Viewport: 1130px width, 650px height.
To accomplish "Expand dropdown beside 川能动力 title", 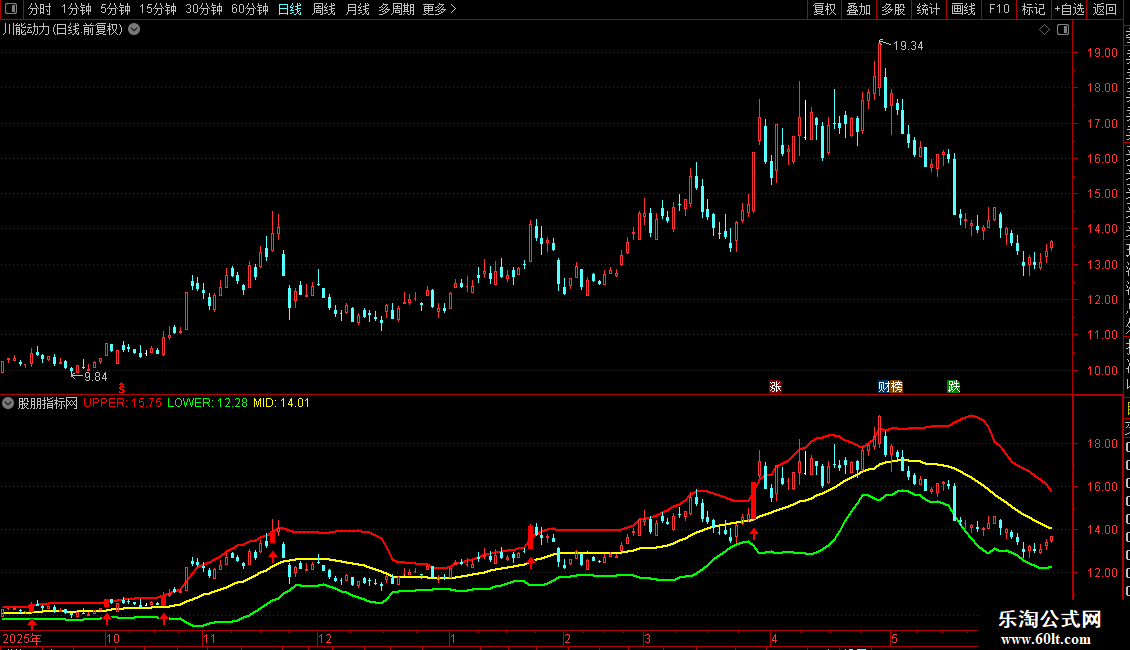I will point(134,30).
